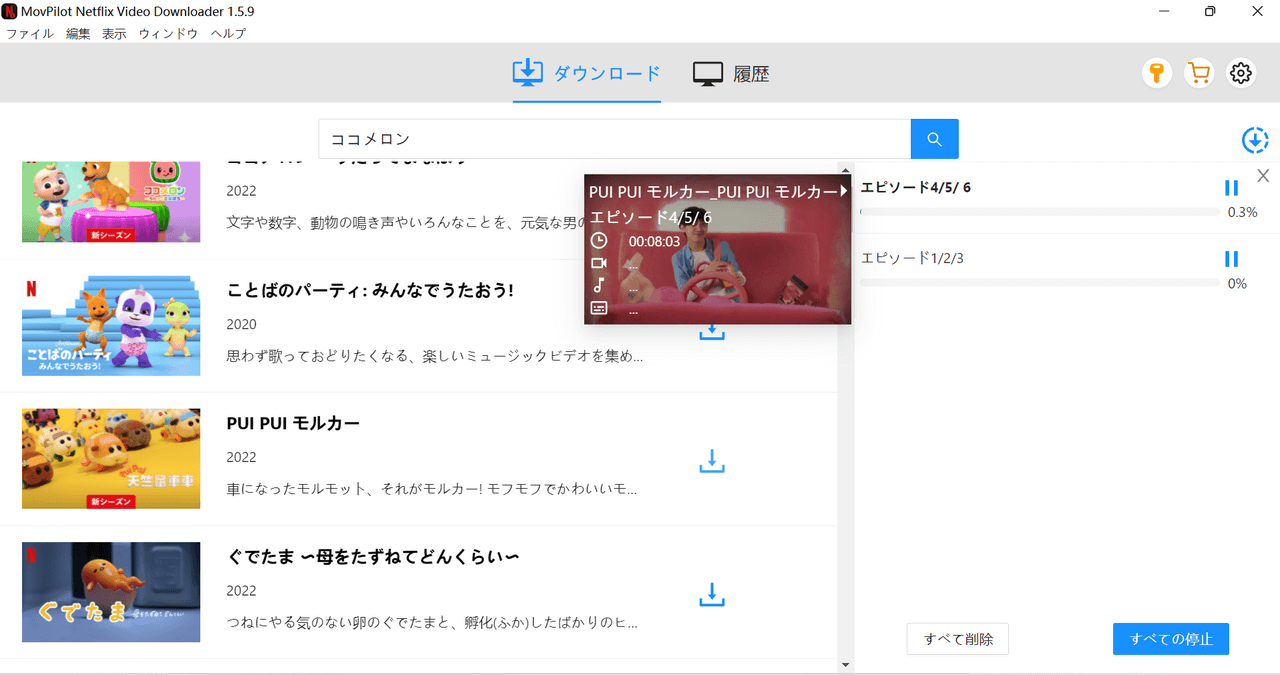Click the duration 00:08:03 in preview popup
1280x675 pixels.
[654, 241]
